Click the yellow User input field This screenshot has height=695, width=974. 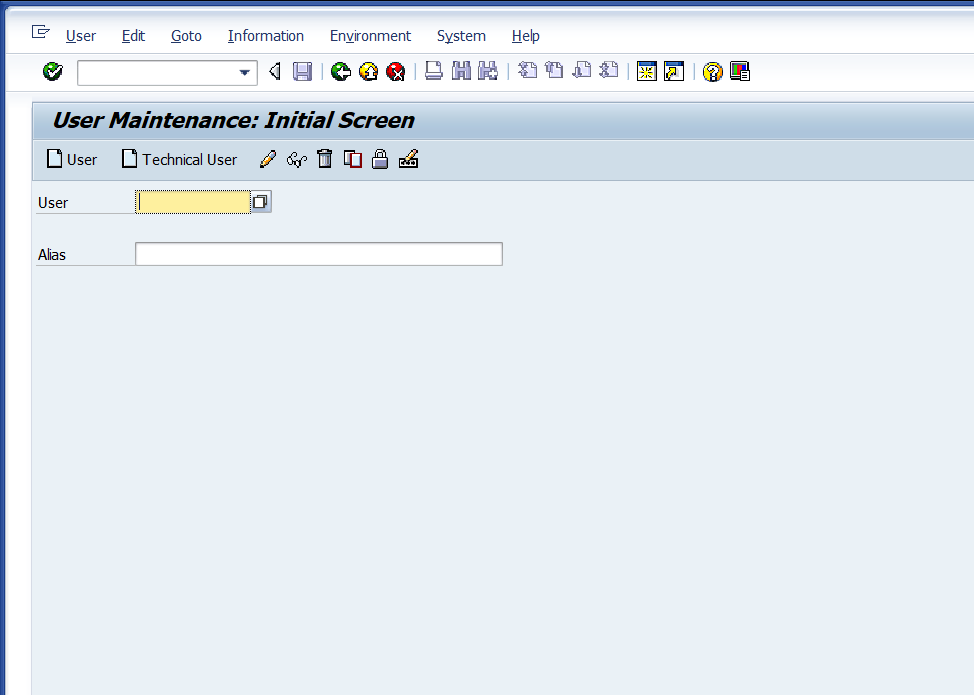193,202
